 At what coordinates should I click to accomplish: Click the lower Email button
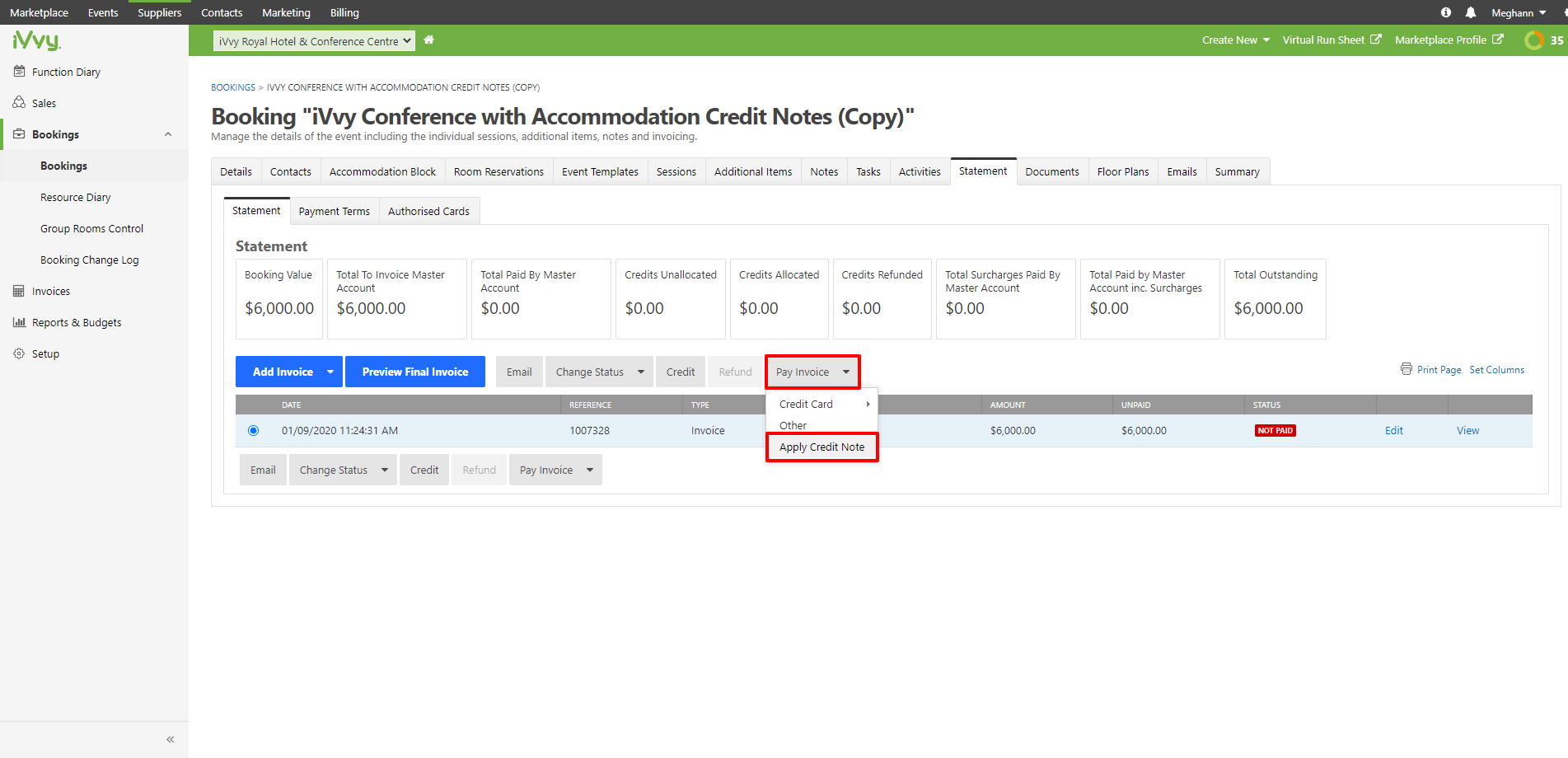pyautogui.click(x=263, y=470)
